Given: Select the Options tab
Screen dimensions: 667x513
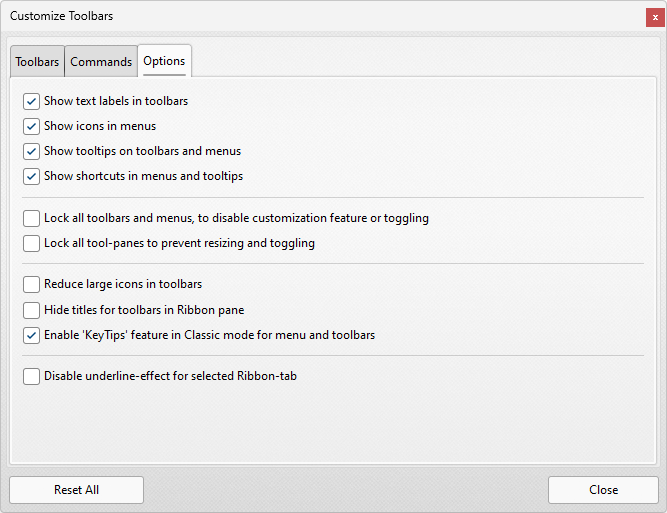Looking at the screenshot, I should coord(164,61).
